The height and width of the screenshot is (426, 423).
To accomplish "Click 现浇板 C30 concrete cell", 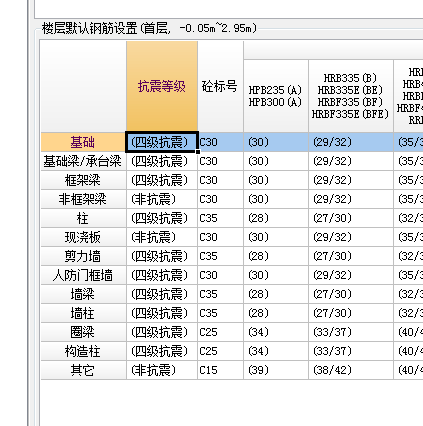I will [221, 237].
